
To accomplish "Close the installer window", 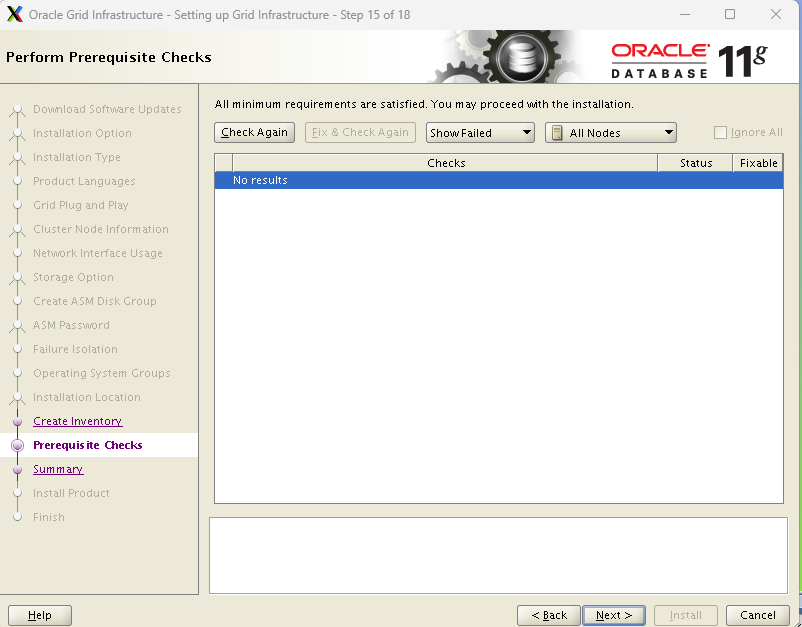I will [x=775, y=14].
